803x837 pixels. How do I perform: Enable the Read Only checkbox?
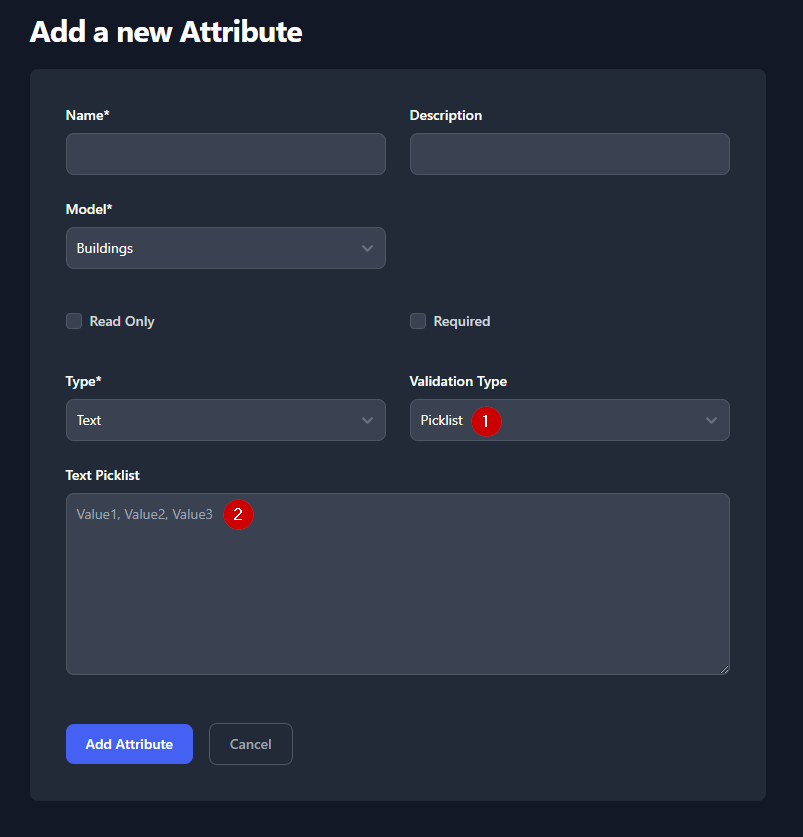coord(74,321)
